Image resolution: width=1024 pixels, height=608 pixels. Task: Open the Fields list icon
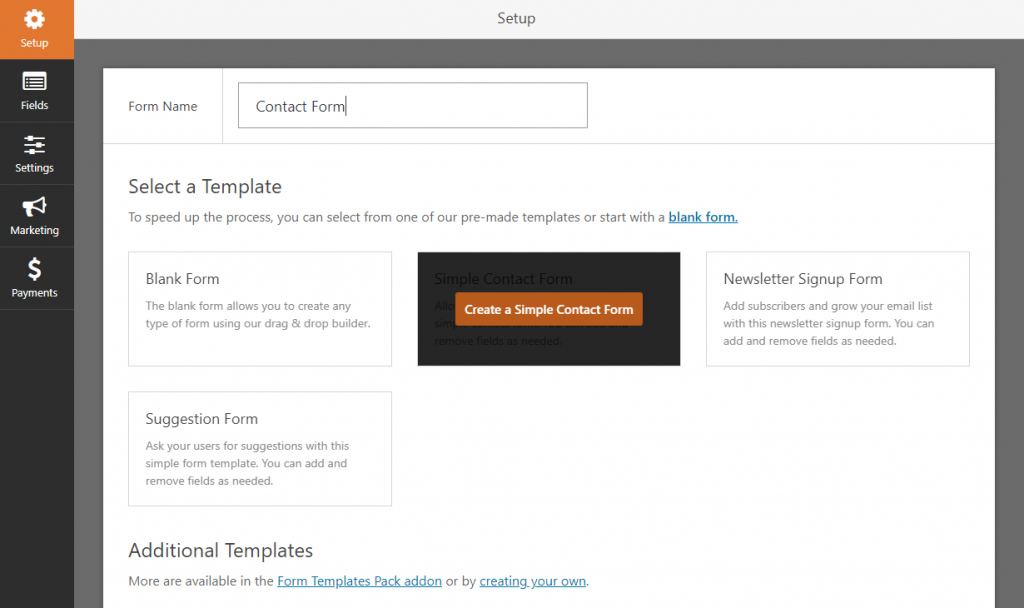(x=34, y=82)
